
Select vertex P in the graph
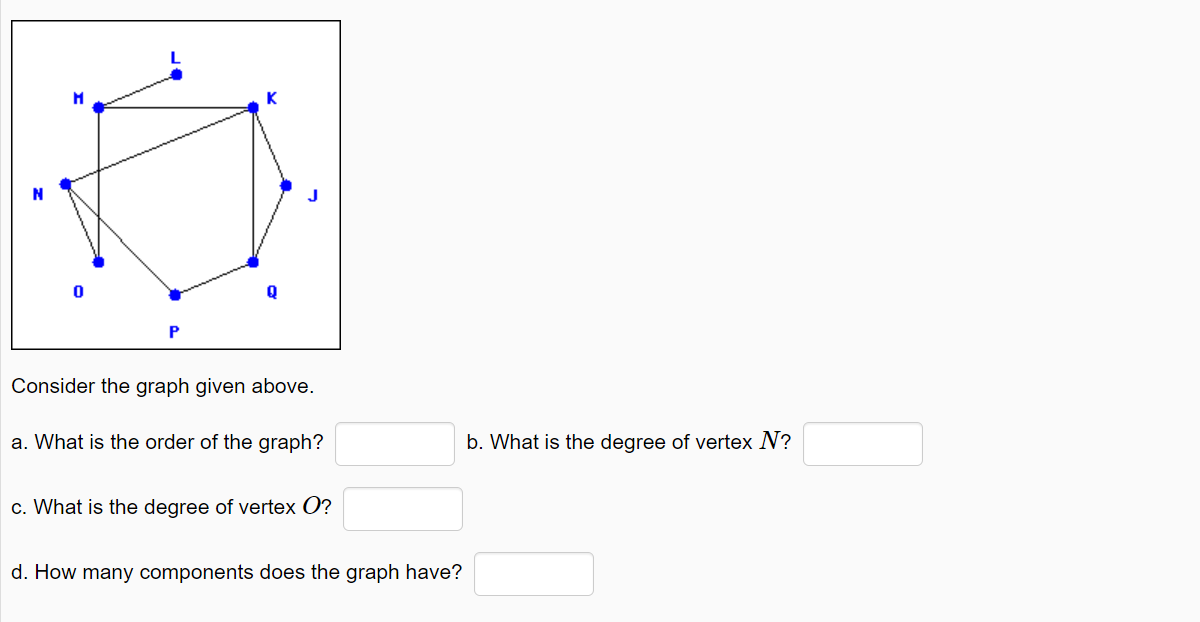pos(174,293)
